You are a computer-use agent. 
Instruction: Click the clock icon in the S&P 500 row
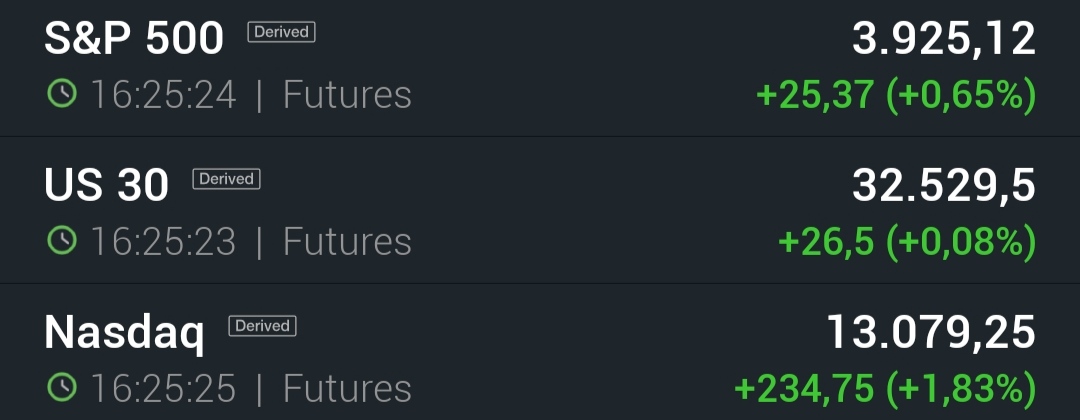pos(61,94)
